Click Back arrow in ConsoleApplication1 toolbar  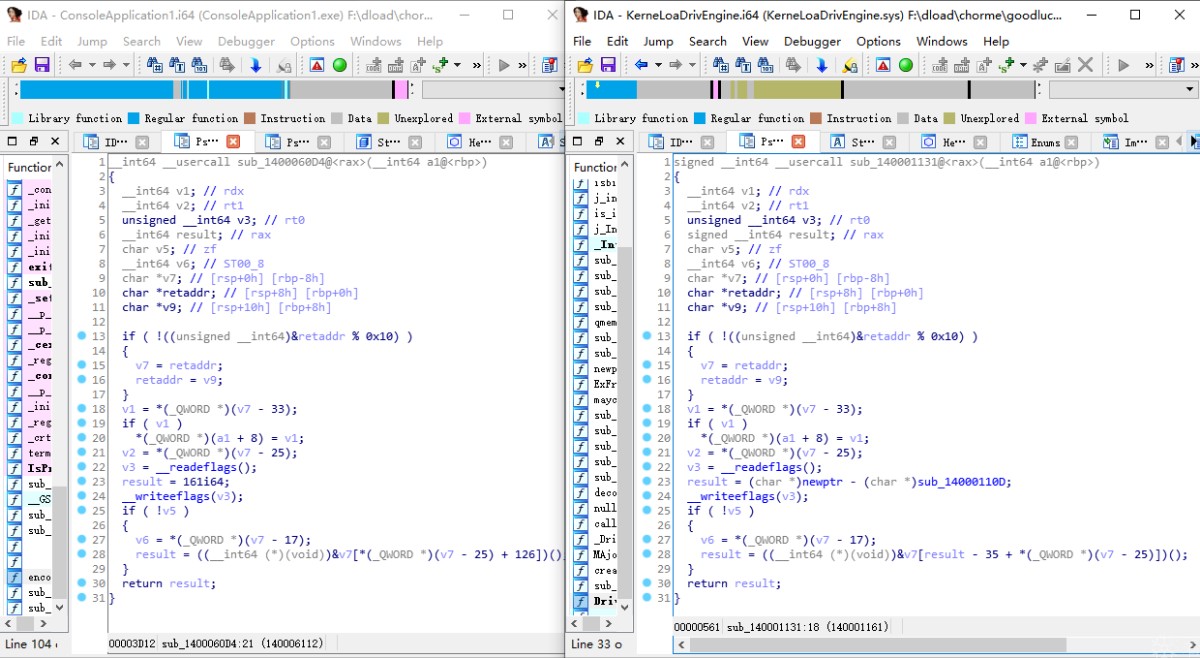[x=75, y=65]
